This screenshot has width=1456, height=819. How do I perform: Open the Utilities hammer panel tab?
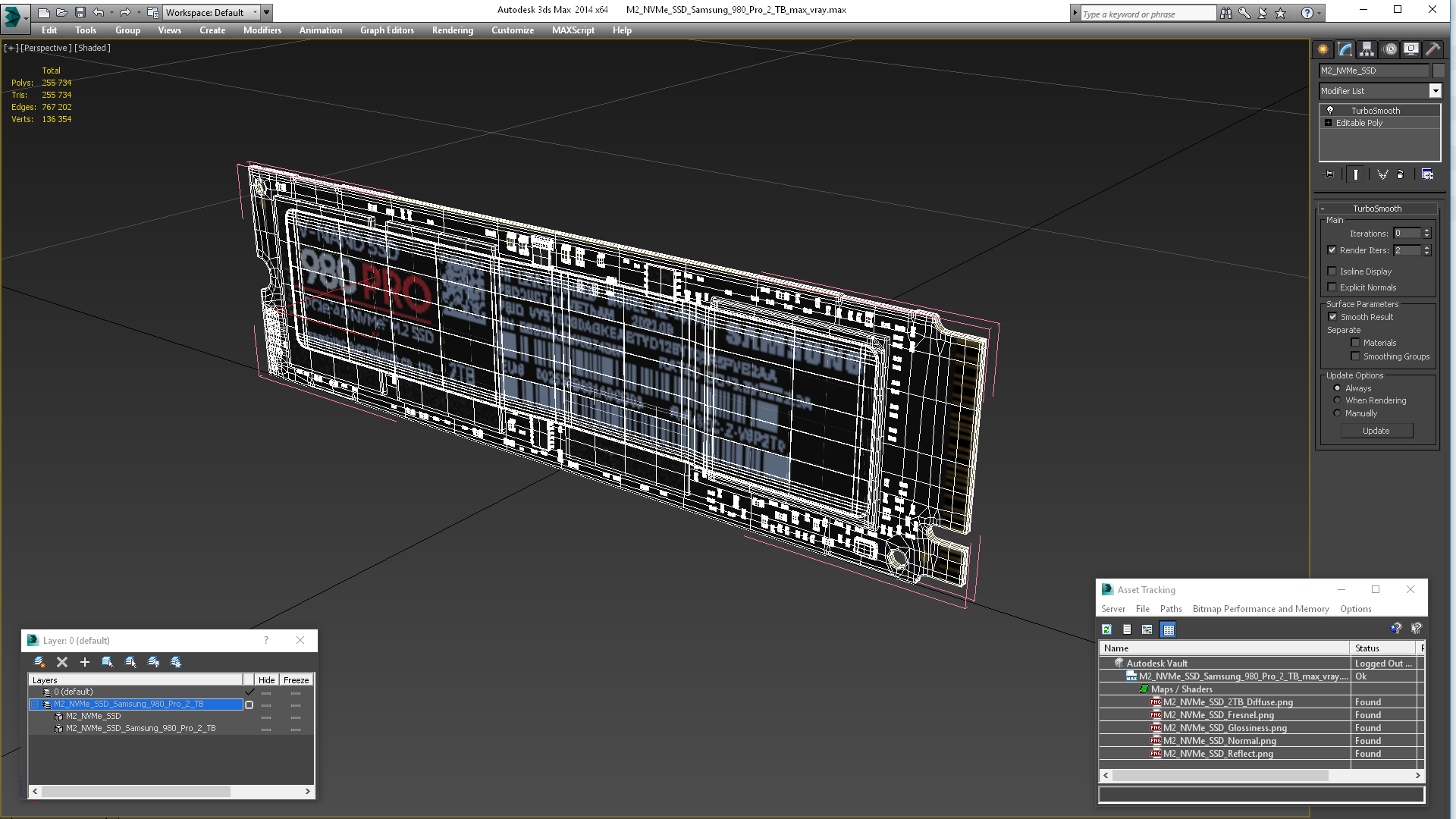[1432, 49]
